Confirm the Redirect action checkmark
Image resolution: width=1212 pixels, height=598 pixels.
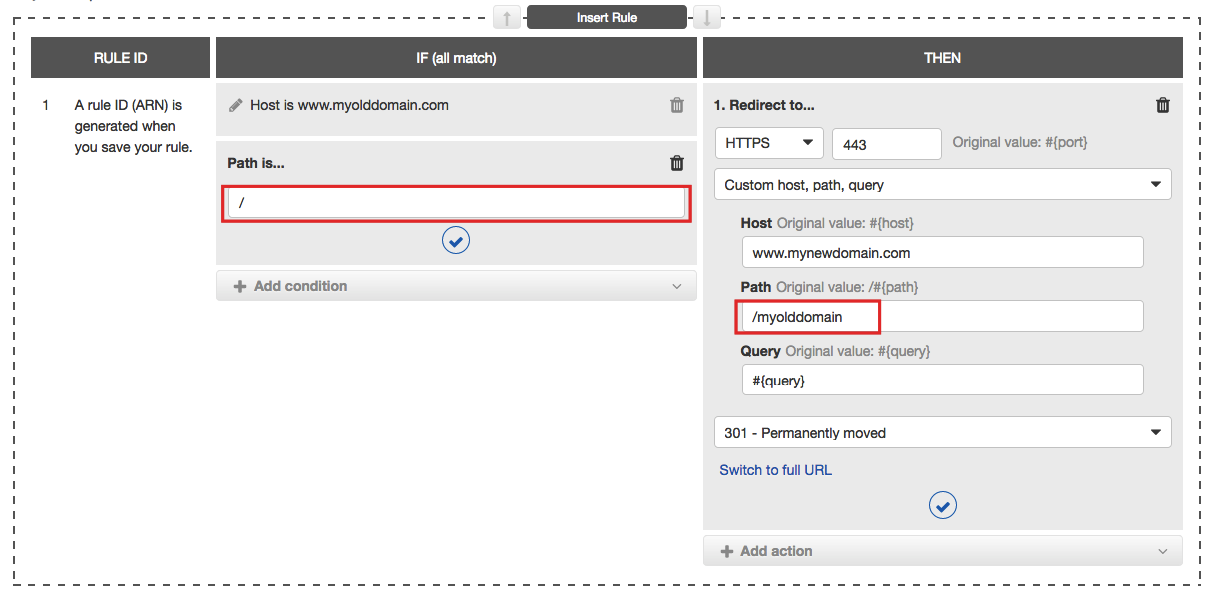point(942,505)
